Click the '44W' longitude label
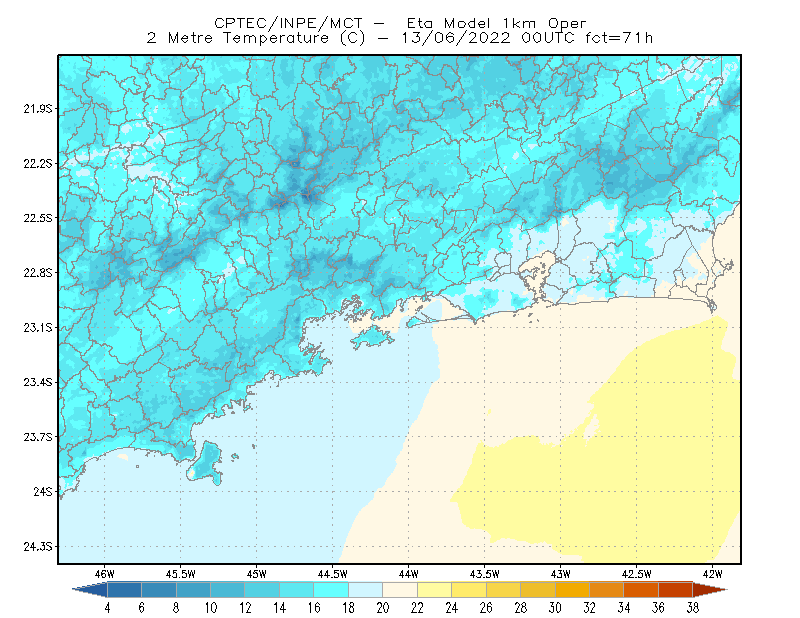800x618 pixels. click(409, 574)
